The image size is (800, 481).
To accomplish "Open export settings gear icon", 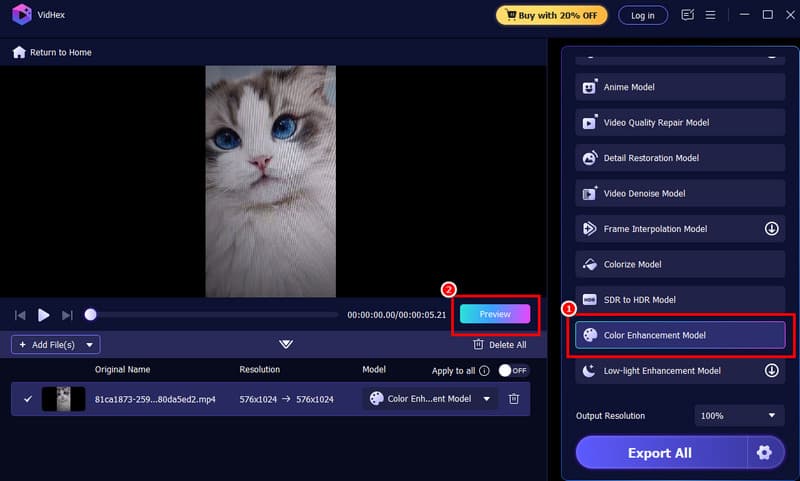I will click(x=765, y=453).
